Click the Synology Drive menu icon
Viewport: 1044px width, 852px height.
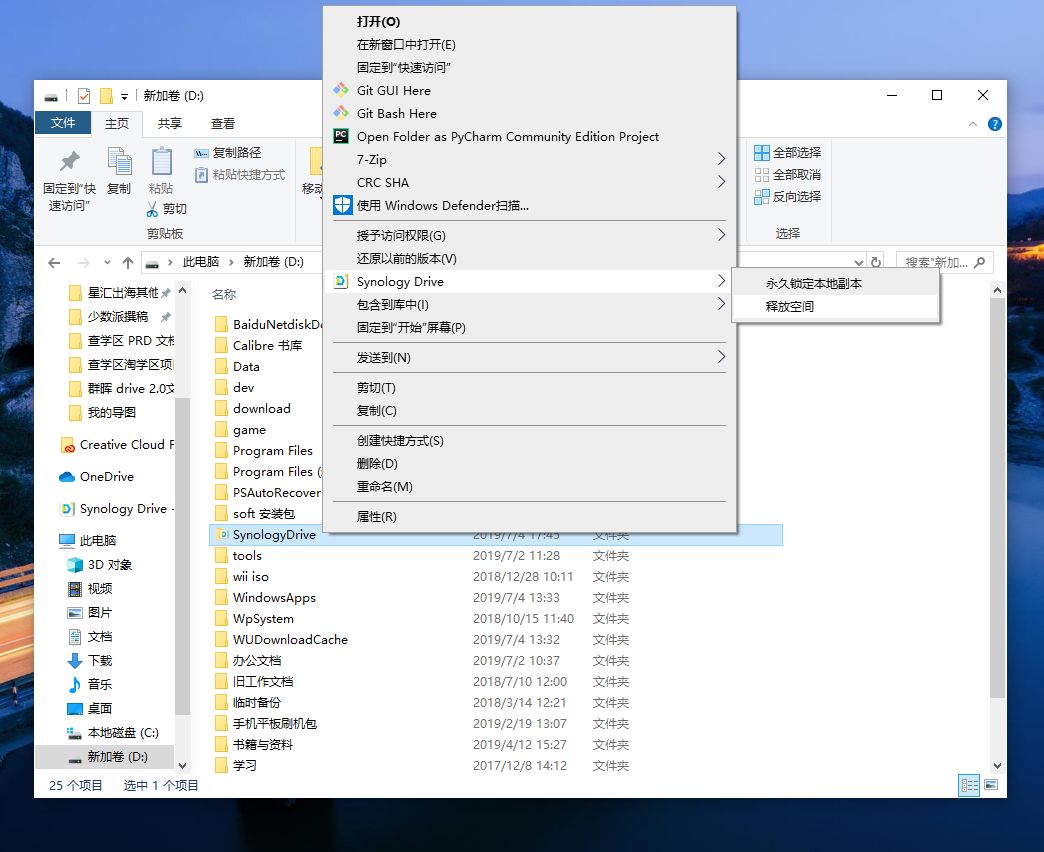click(x=341, y=281)
